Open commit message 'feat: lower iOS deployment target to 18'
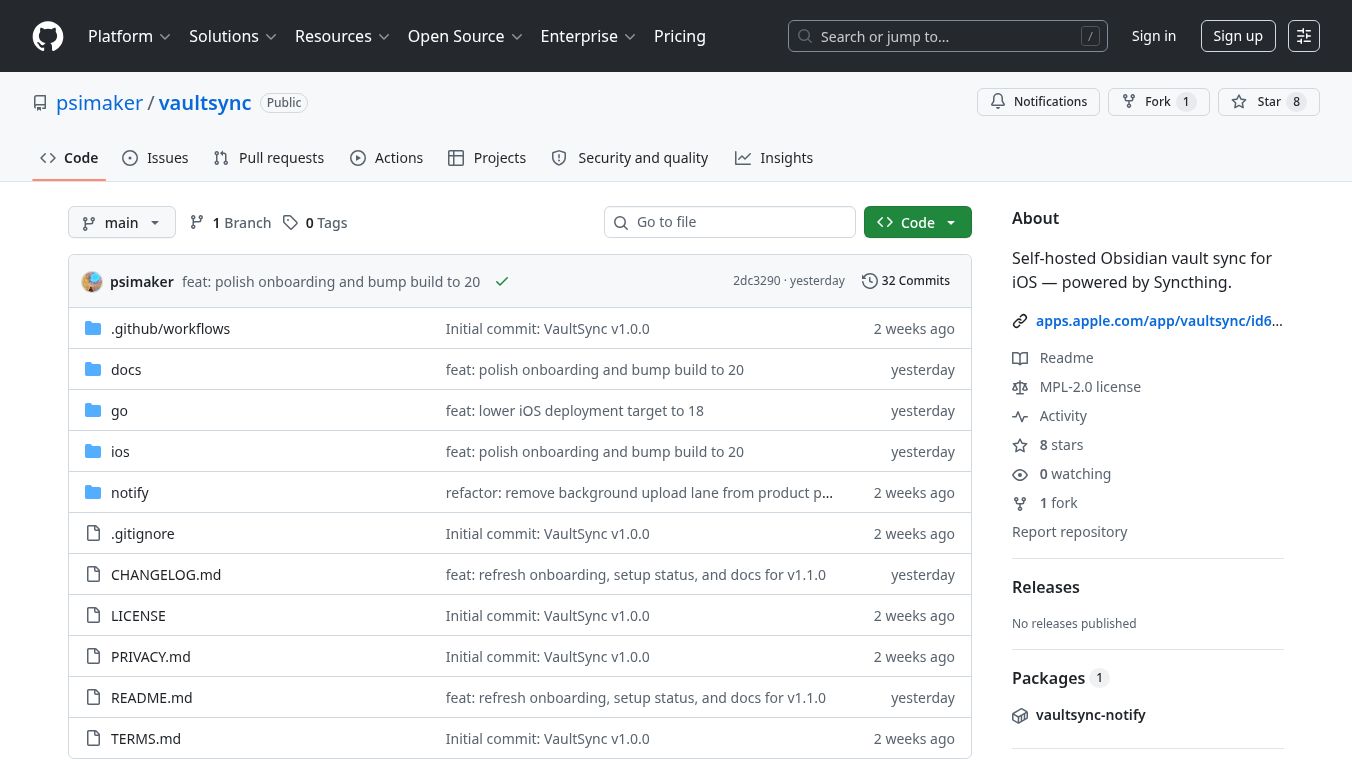The image size is (1352, 760). pos(575,411)
